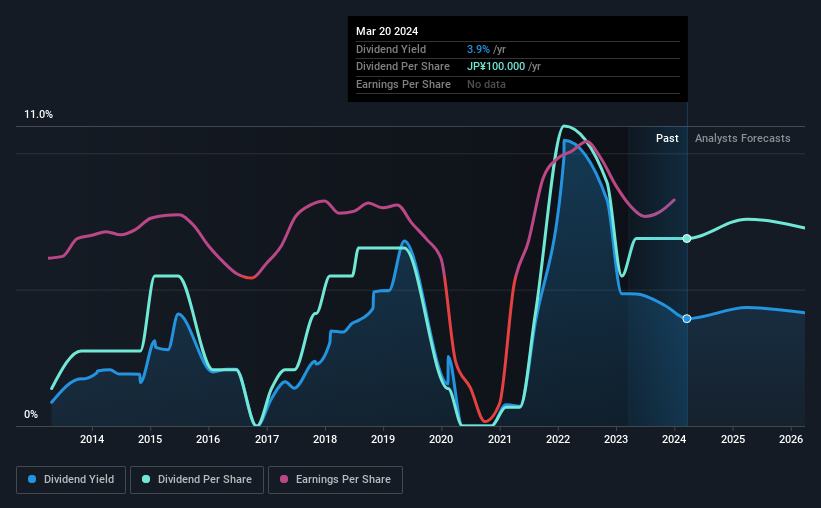Click the 11.0% y-axis label
Screen dimensions: 821x508
click(x=38, y=115)
